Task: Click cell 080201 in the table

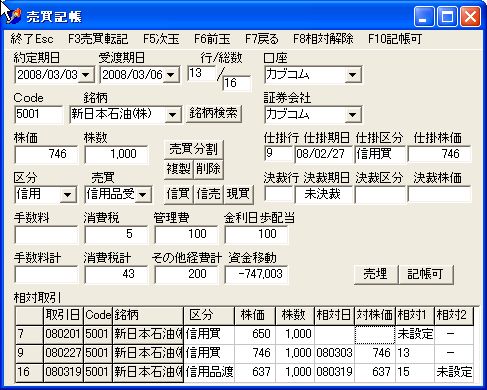Action: point(63,334)
